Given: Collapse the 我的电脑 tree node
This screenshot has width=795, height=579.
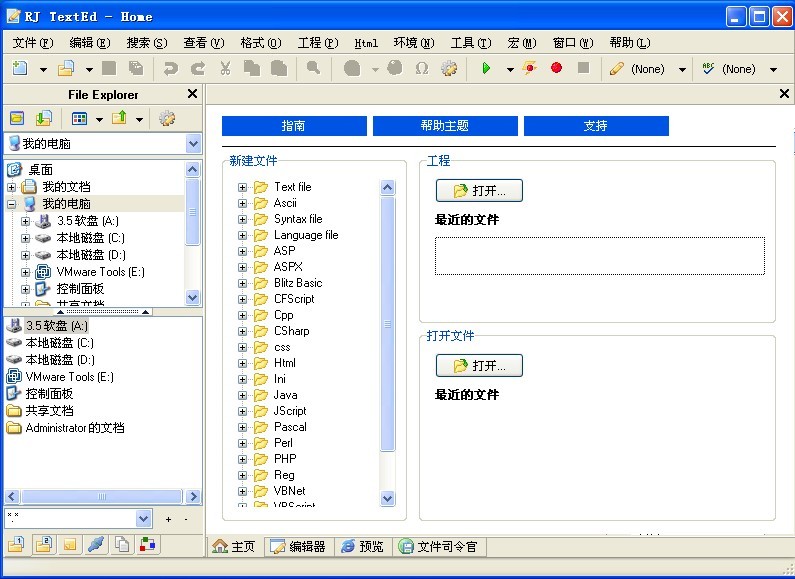Looking at the screenshot, I should [x=12, y=204].
